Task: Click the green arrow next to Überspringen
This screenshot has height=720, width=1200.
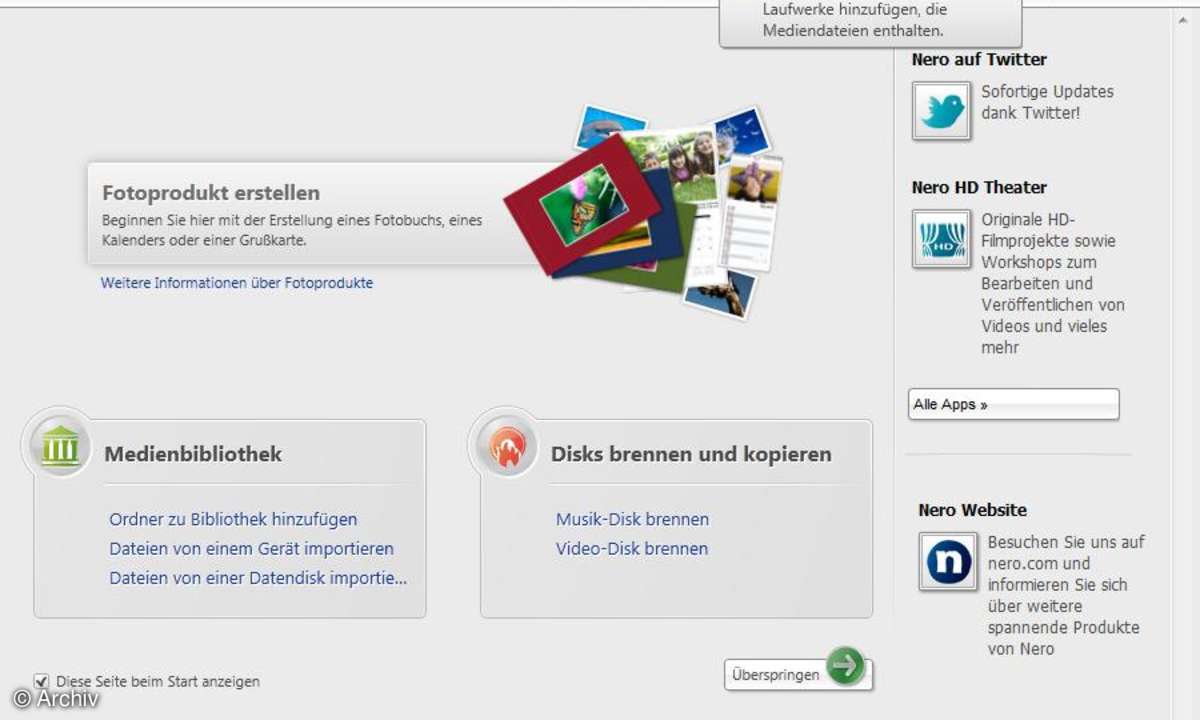Action: click(846, 665)
